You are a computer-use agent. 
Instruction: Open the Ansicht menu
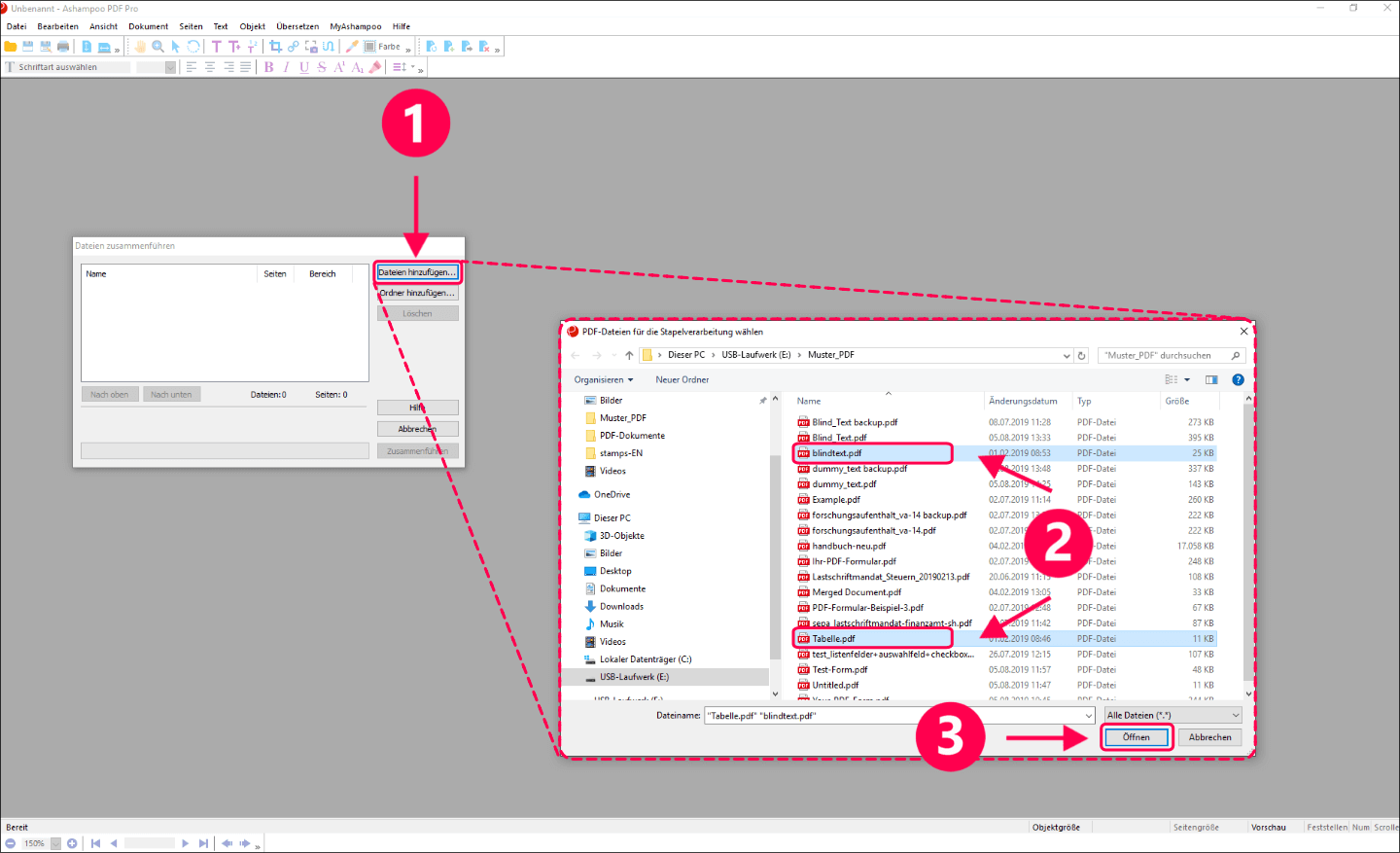[103, 26]
